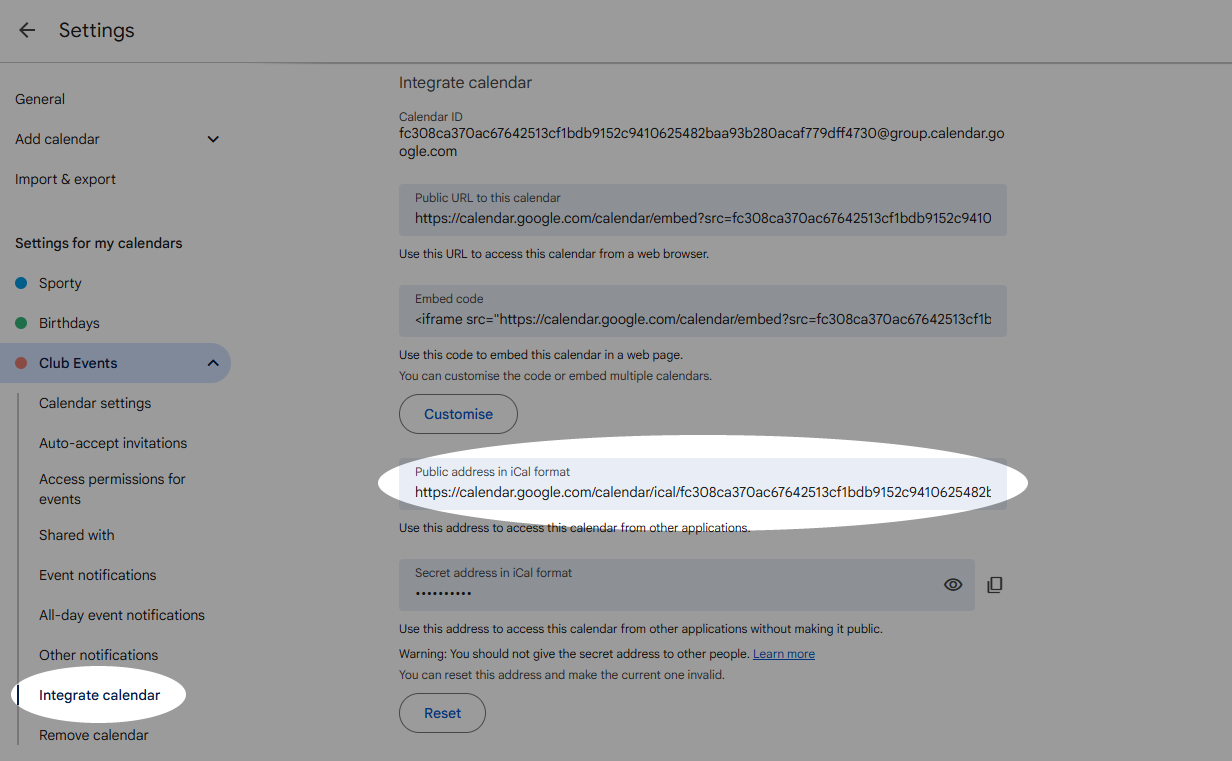Select Integrate calendar in sidebar
The width and height of the screenshot is (1232, 761).
tap(99, 695)
